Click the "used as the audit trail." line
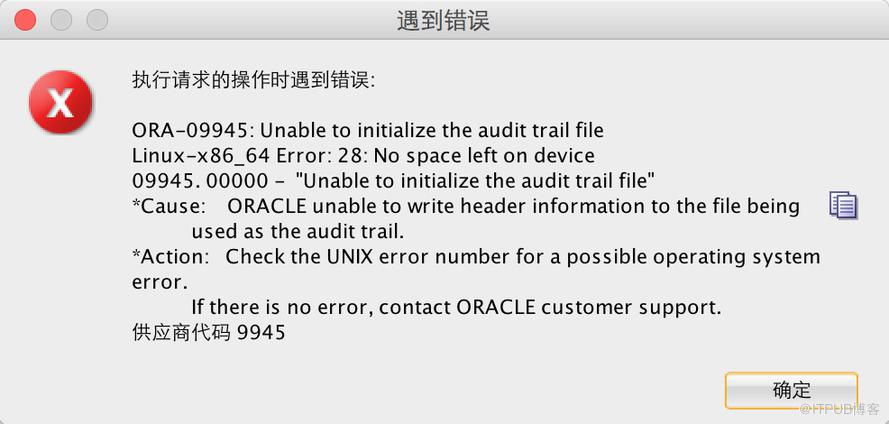Image resolution: width=889 pixels, height=424 pixels. [x=298, y=231]
